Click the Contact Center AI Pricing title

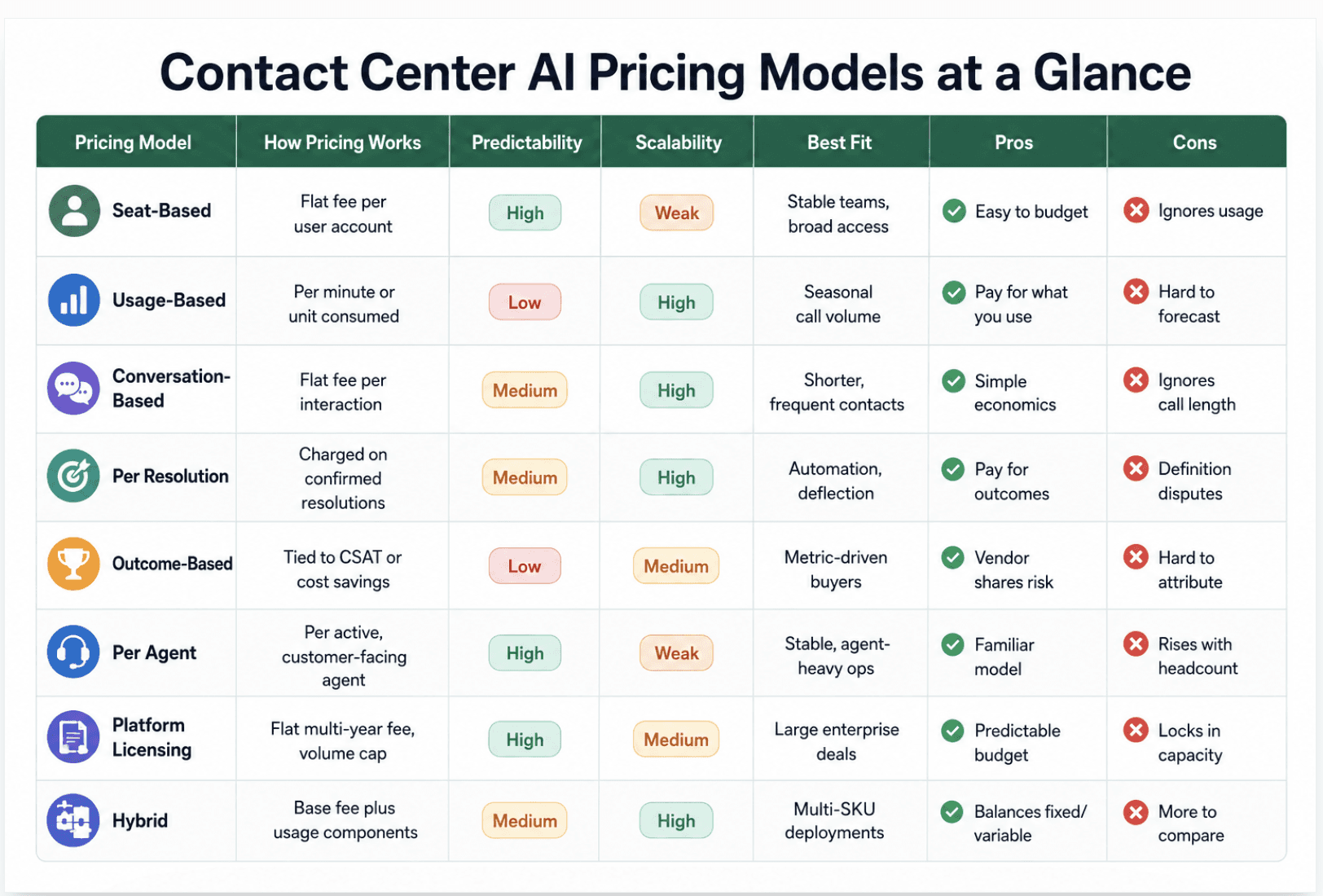pos(675,72)
